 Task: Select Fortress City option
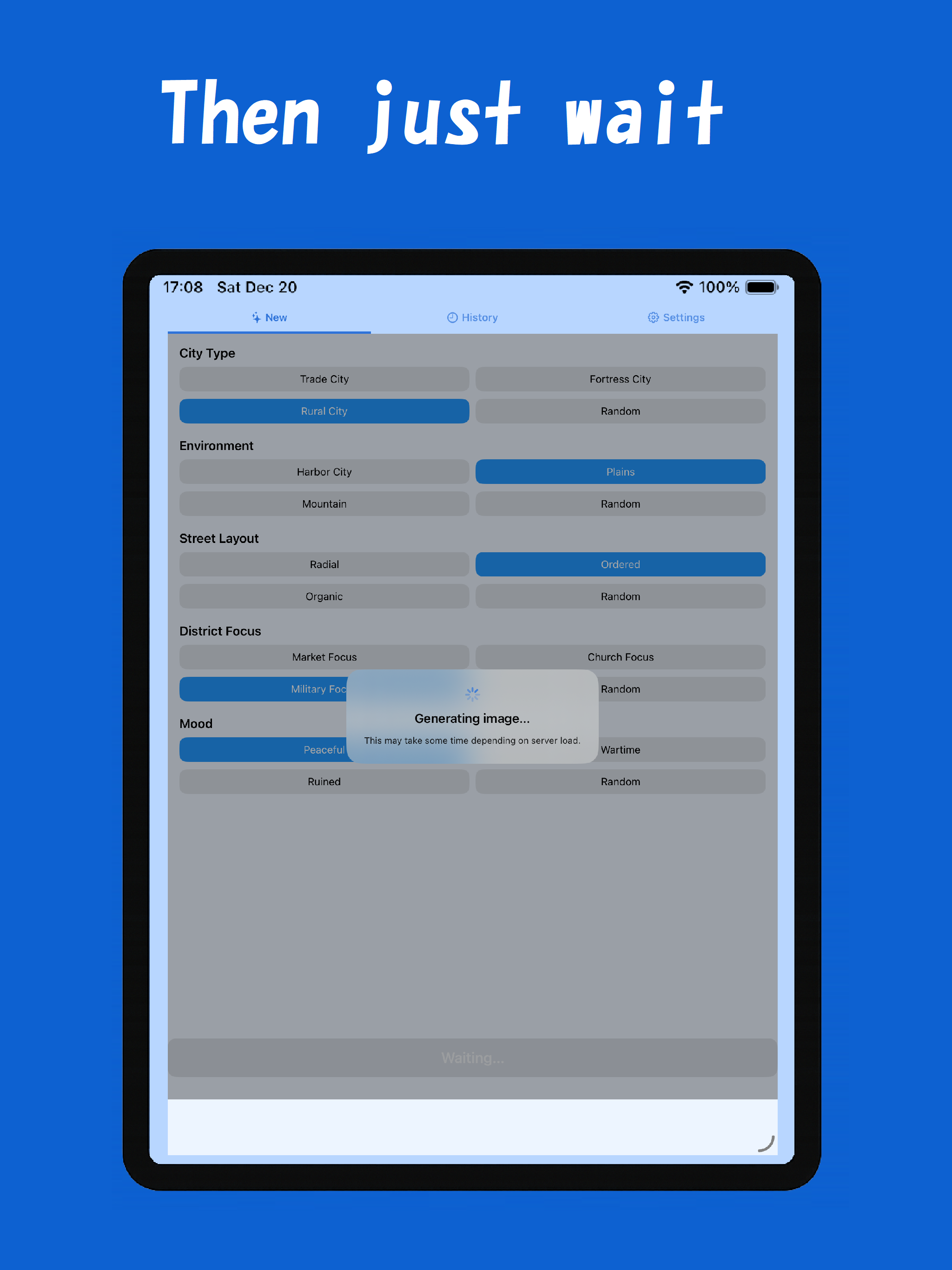pos(620,379)
